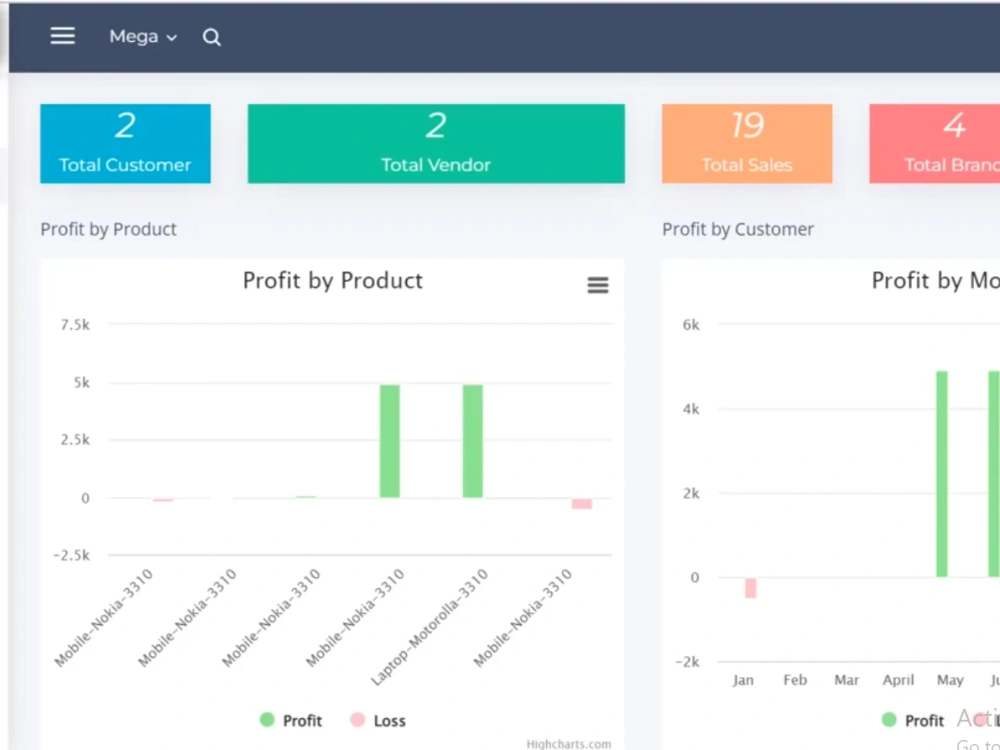Open the Total Brand card

(935, 143)
